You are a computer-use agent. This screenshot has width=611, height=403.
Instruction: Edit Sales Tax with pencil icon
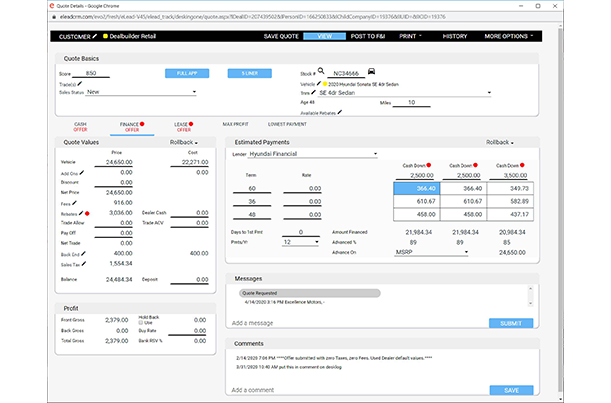coord(84,264)
